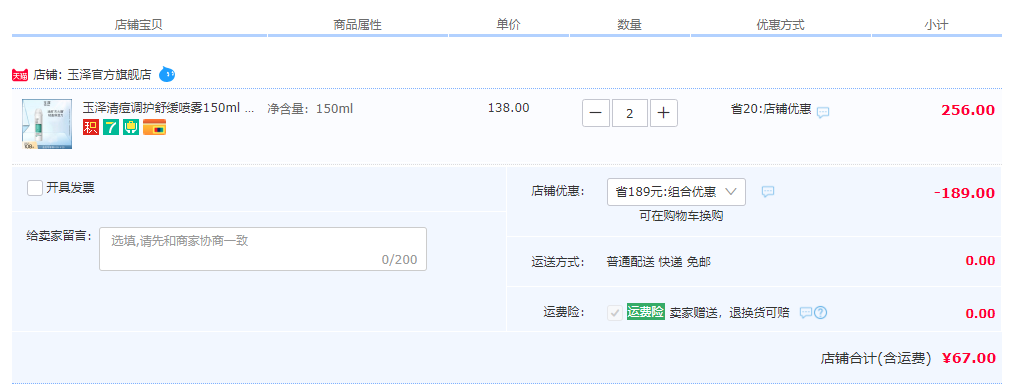Viewport: 1013px width, 390px height.
Task: Click the 商品属性 column header
Action: [x=357, y=25]
